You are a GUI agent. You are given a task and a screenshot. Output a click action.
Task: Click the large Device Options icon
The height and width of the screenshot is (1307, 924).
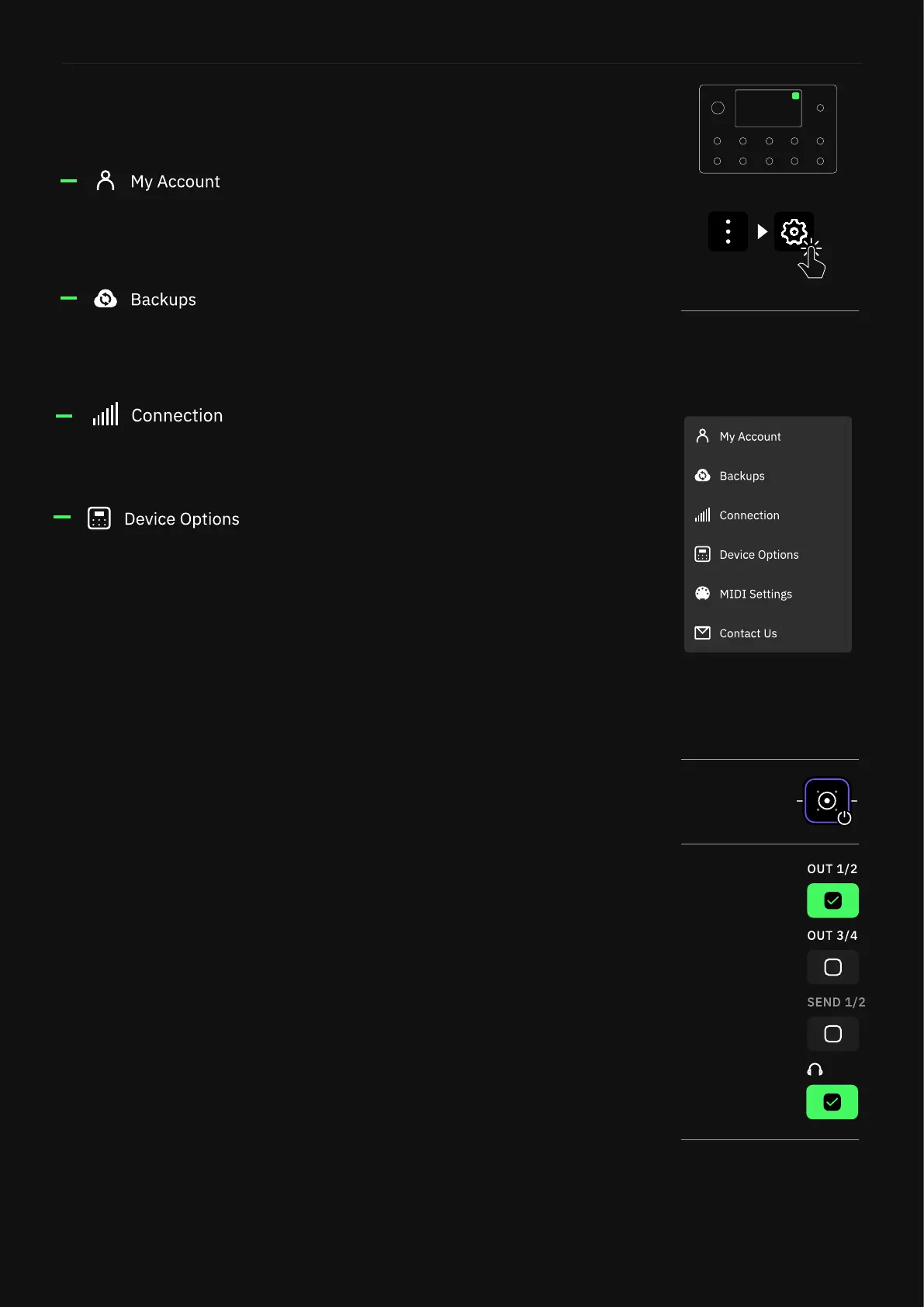(x=99, y=518)
